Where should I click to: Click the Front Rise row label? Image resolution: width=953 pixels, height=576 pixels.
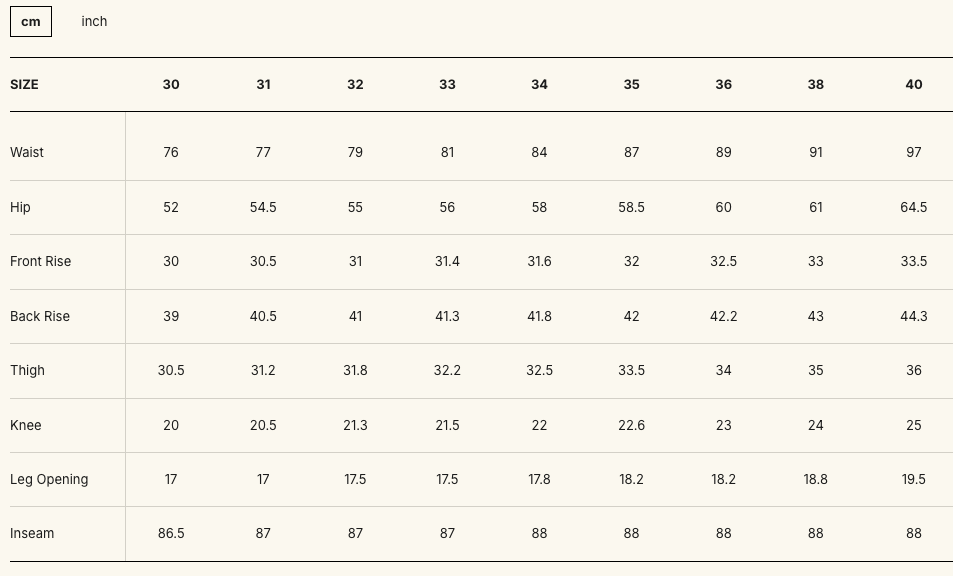[x=40, y=262]
